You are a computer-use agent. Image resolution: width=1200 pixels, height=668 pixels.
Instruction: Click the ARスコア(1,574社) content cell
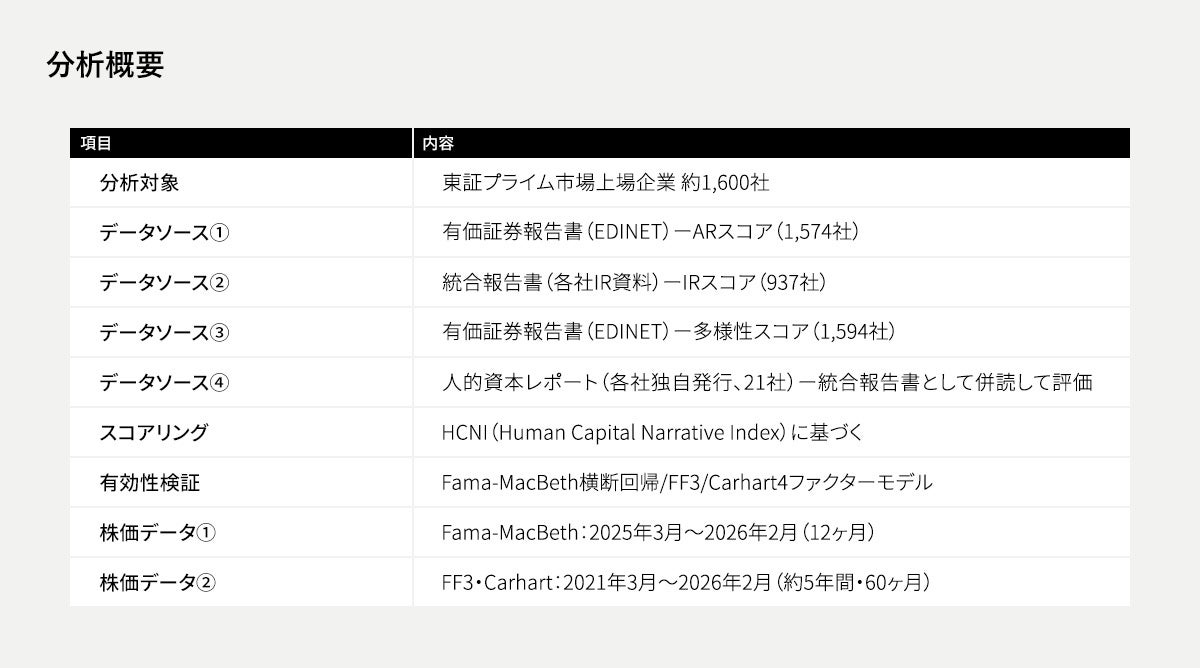650,233
